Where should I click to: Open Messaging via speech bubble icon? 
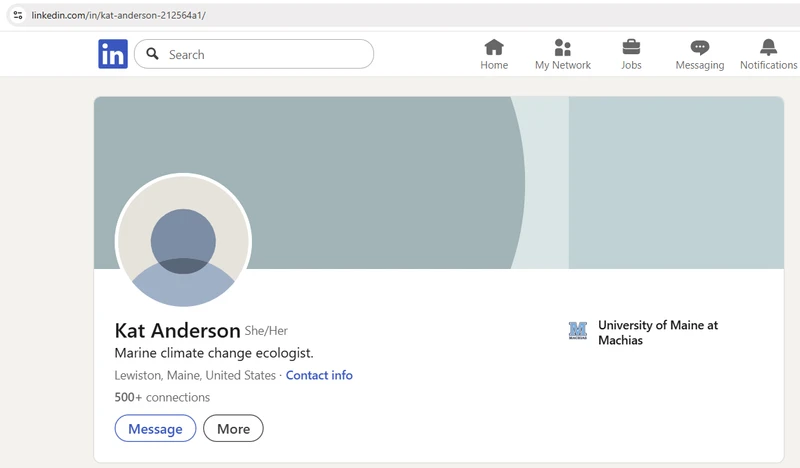[x=700, y=48]
